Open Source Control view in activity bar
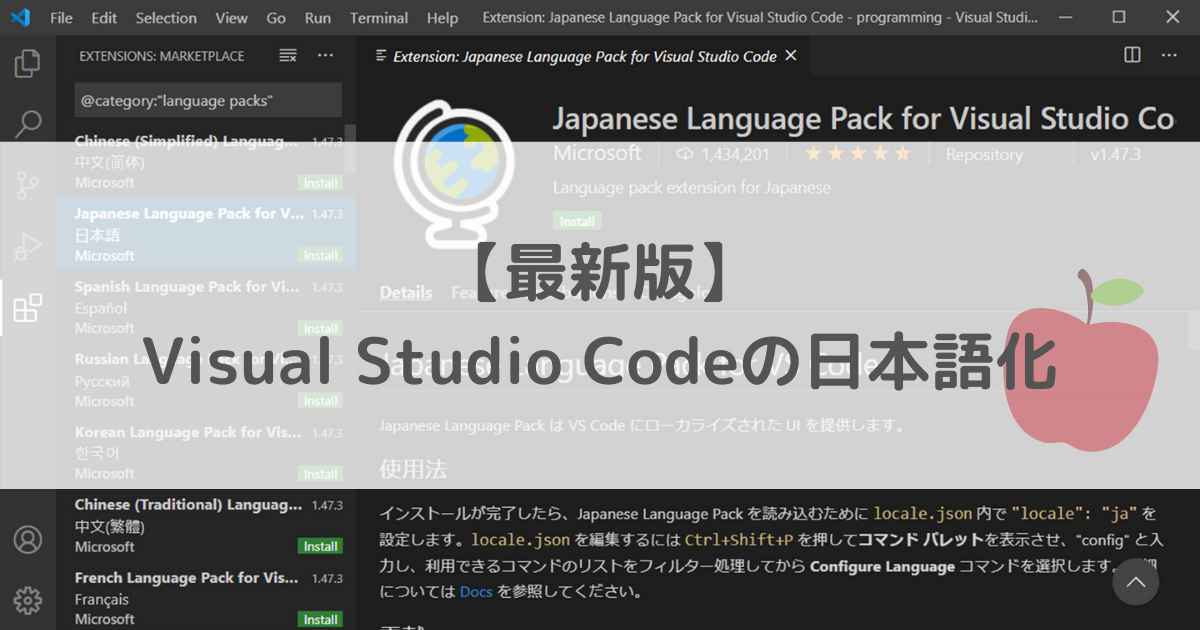The image size is (1200, 630). point(27,185)
